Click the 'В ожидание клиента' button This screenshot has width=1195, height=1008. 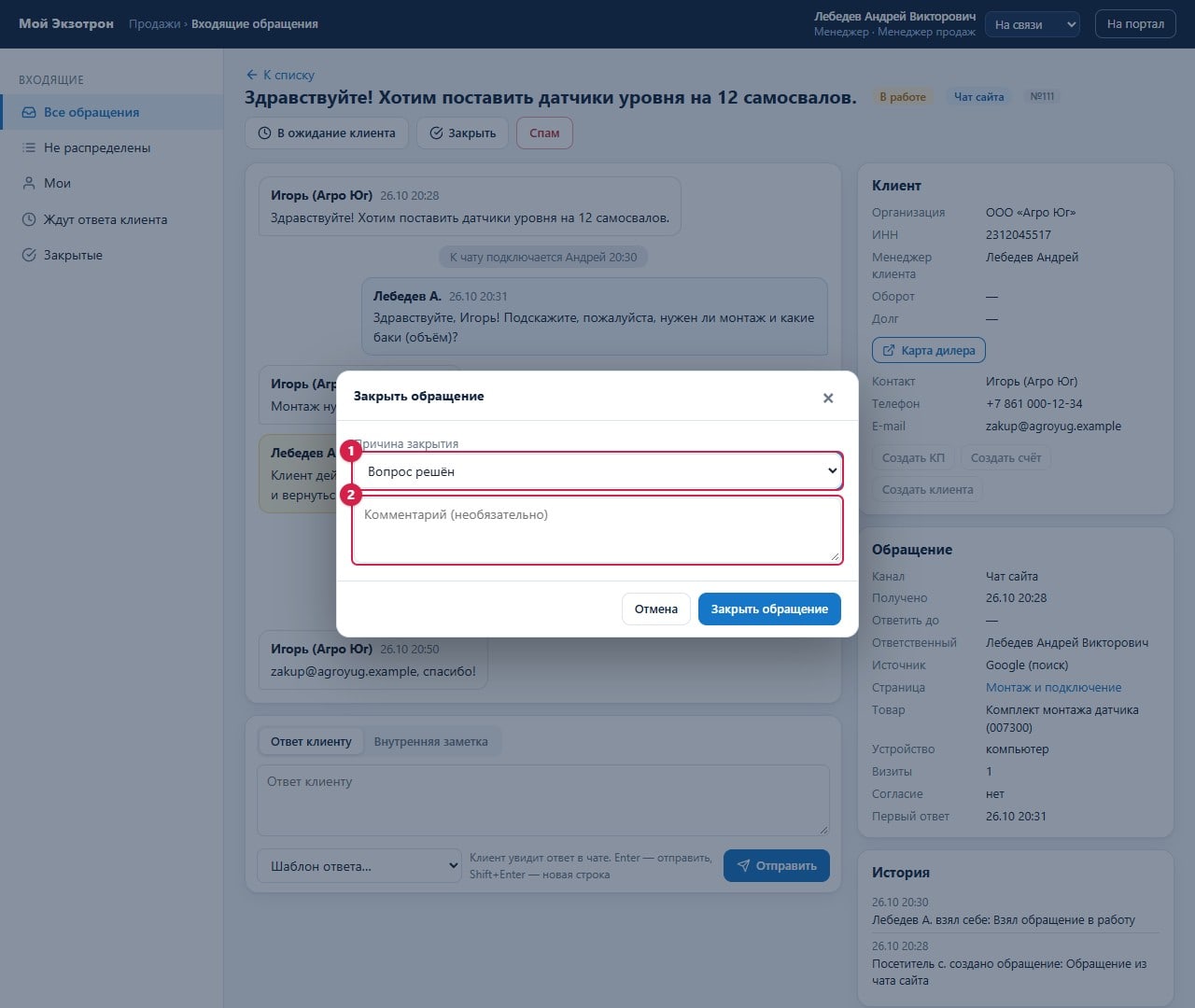327,133
